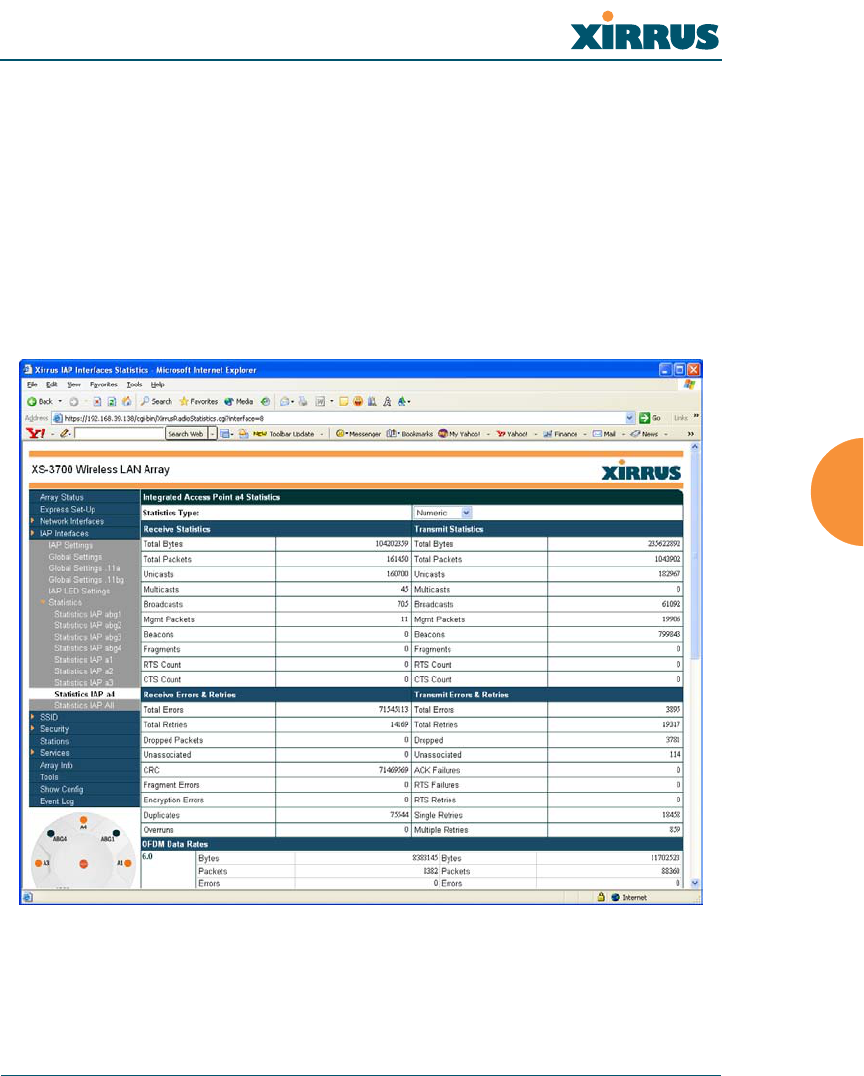
Task: Open the Stations page
Action: 54,741
